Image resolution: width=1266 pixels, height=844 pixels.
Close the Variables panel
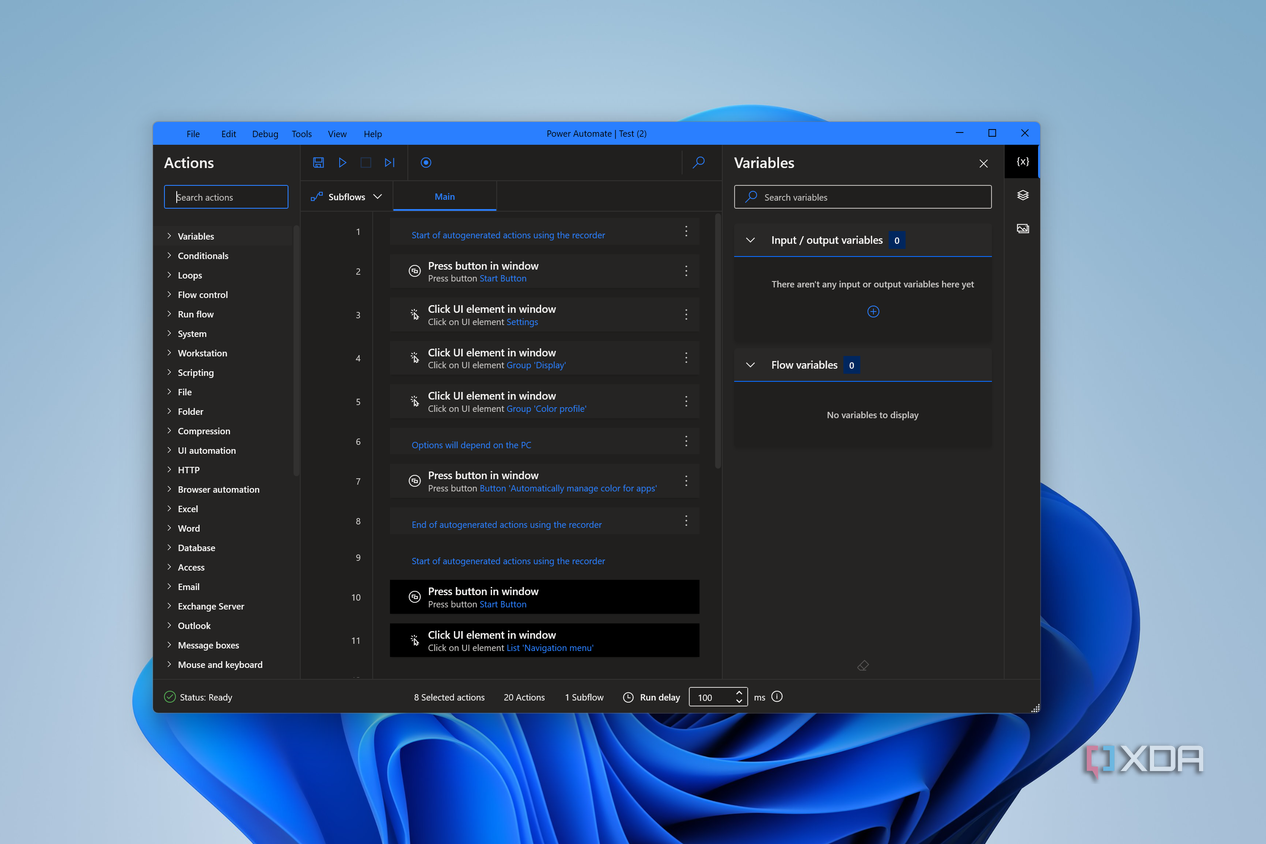point(983,163)
